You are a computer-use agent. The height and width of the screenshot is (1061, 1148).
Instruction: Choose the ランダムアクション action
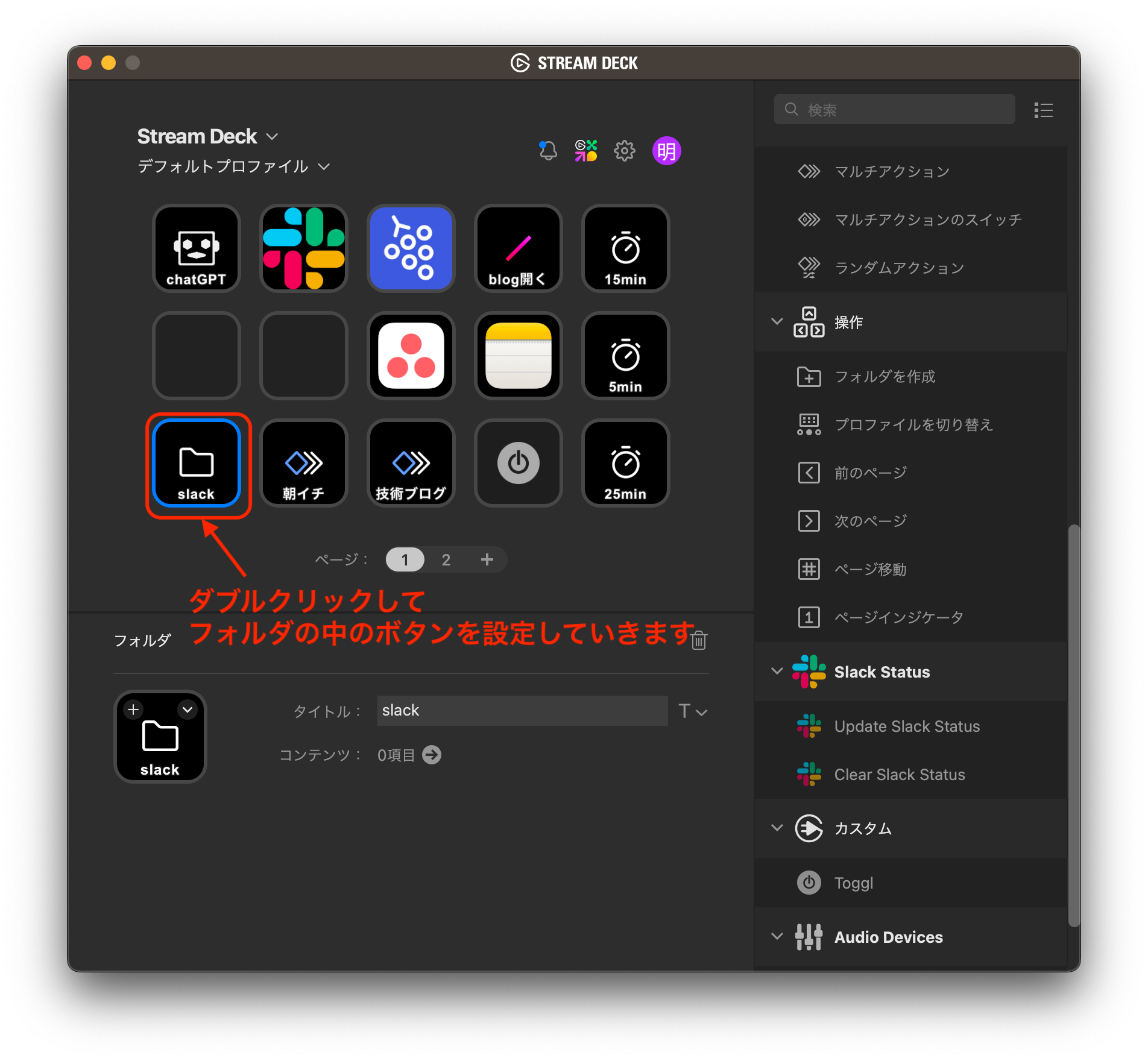910,268
